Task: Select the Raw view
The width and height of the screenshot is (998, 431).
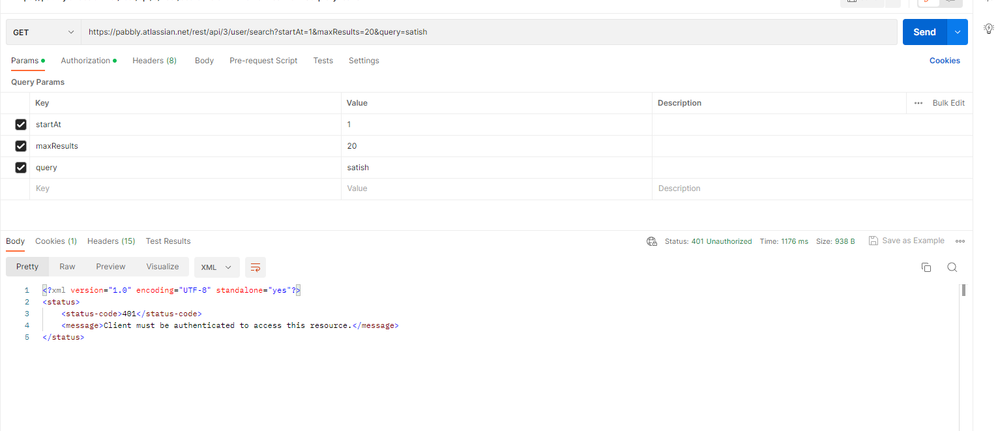Action: (x=67, y=267)
